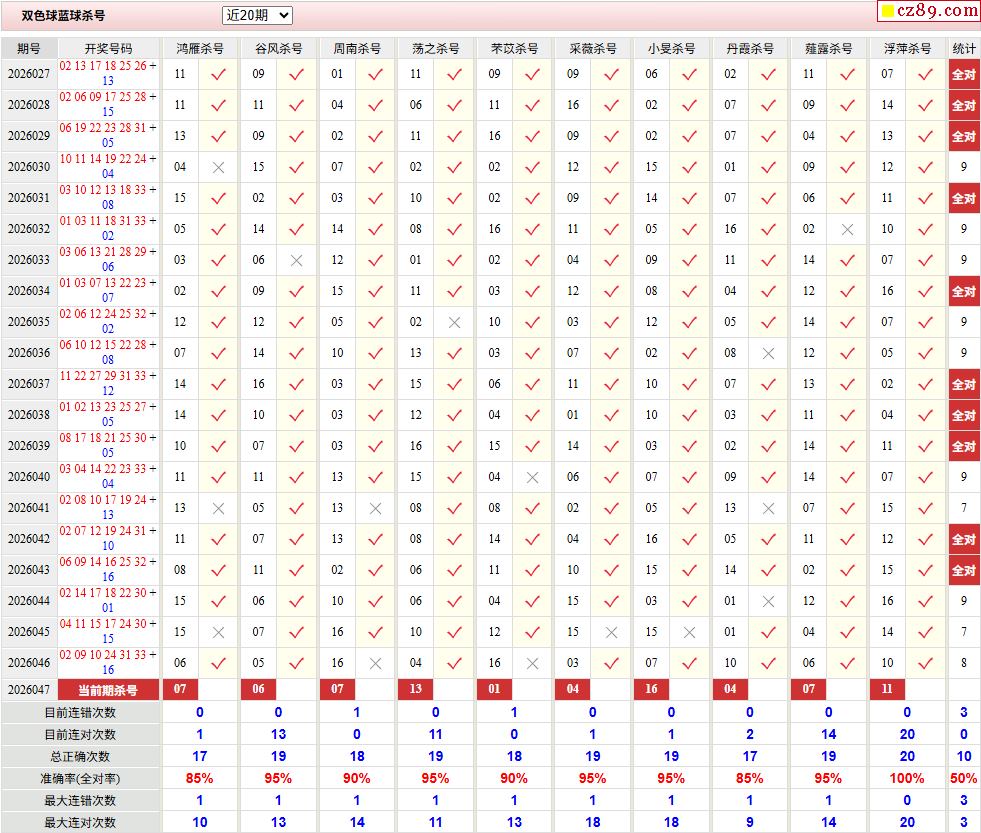
Task: Select the 浮萍杀号 column header
Action: click(x=907, y=48)
